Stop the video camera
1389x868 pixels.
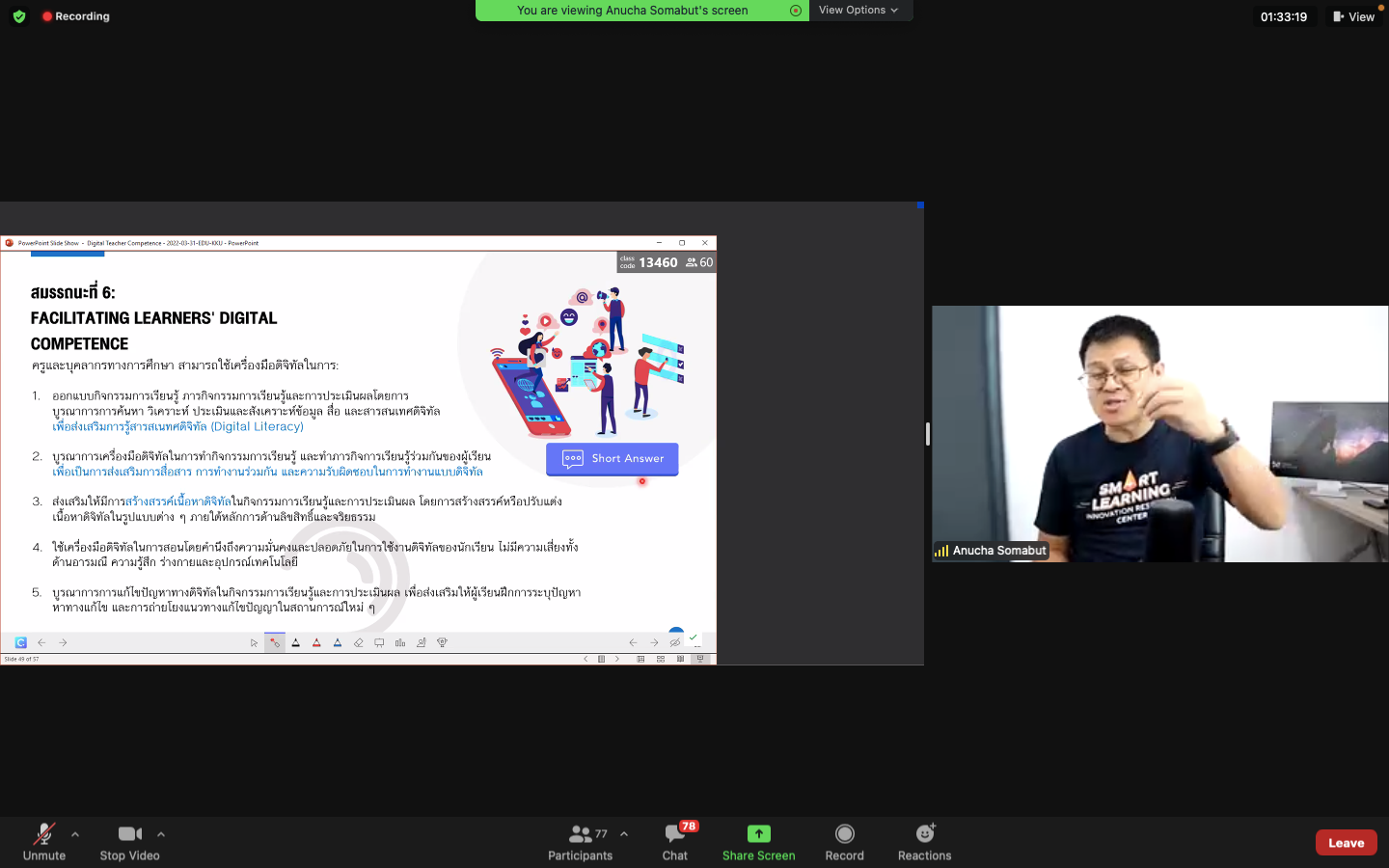pos(129,841)
